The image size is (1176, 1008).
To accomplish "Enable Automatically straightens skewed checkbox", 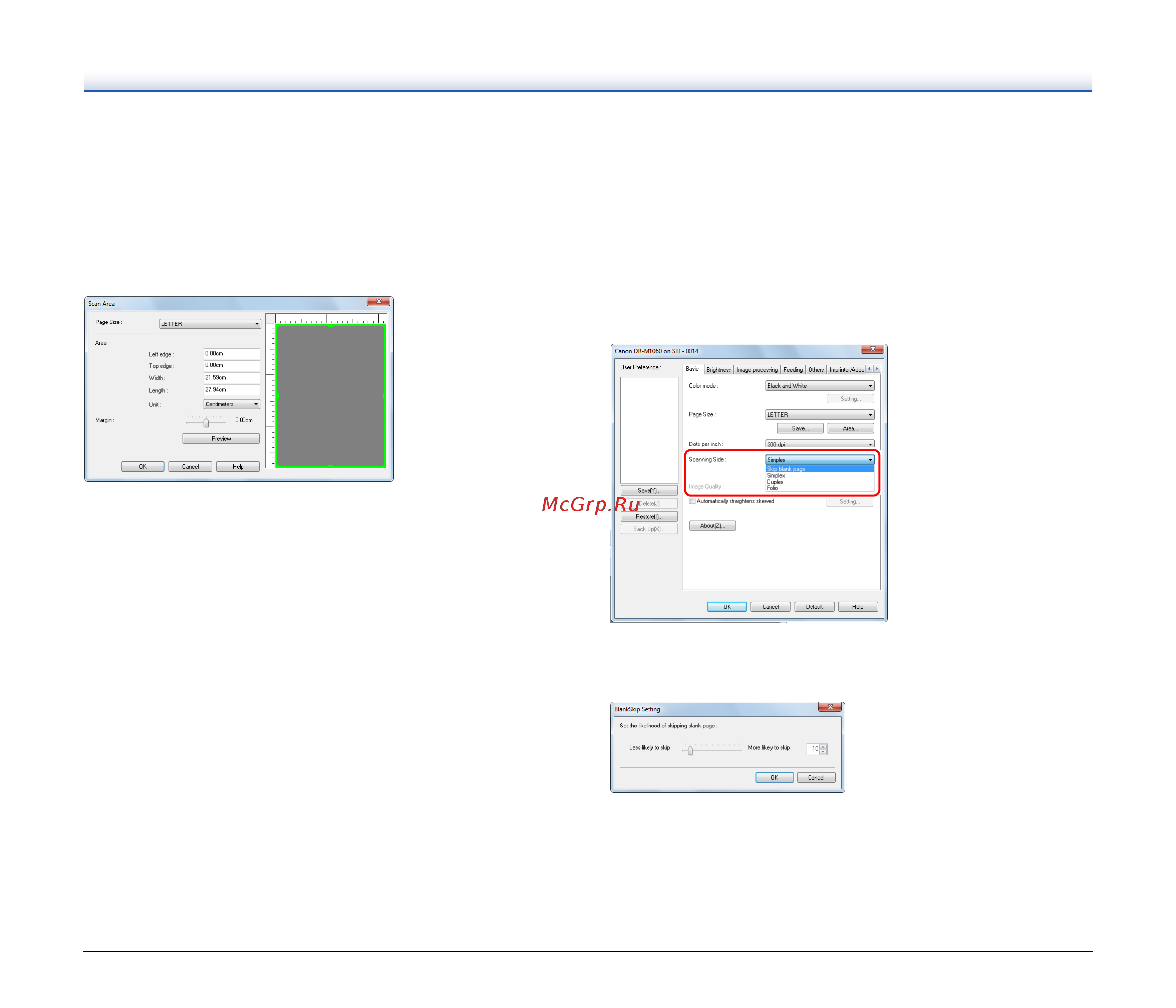I will click(x=692, y=501).
